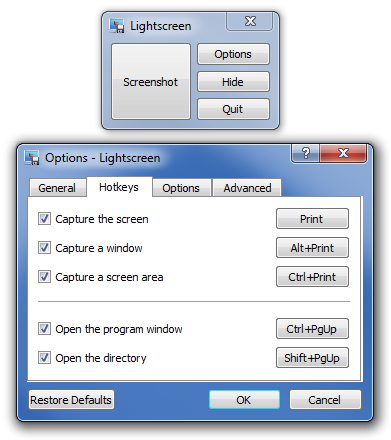Toggle Open the program window checkbox
This screenshot has height=440, width=391.
(x=44, y=329)
